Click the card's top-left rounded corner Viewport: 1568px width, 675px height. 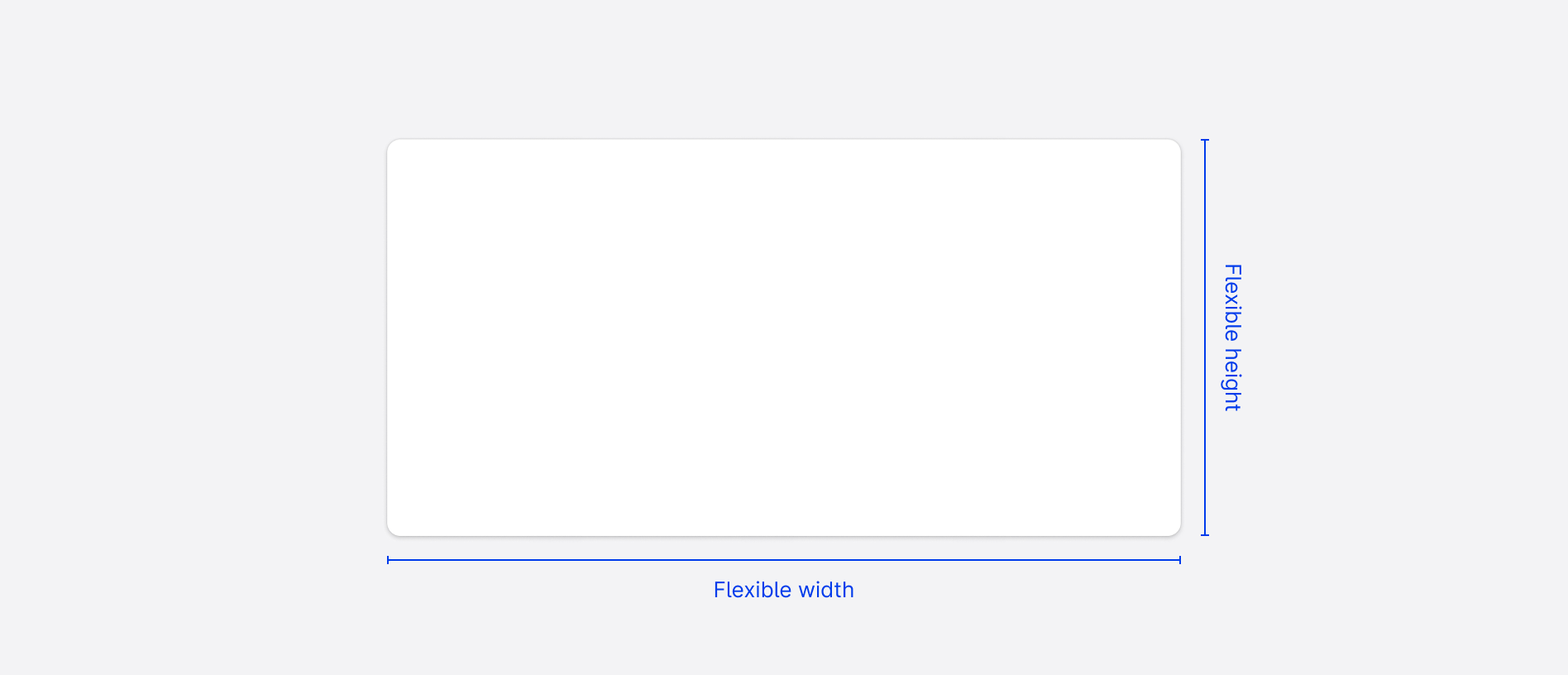(391, 144)
